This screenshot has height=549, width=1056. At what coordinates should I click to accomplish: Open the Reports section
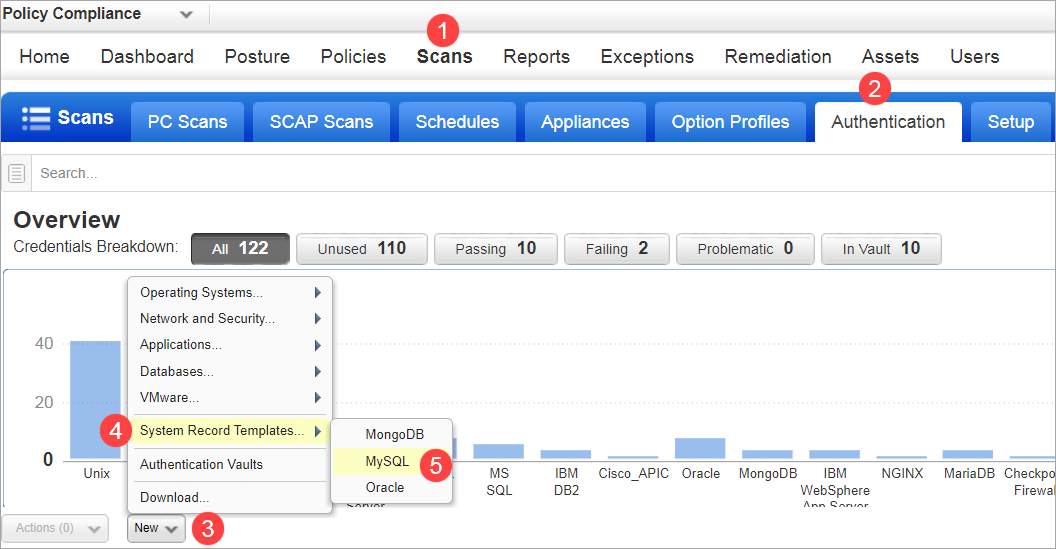coord(536,57)
